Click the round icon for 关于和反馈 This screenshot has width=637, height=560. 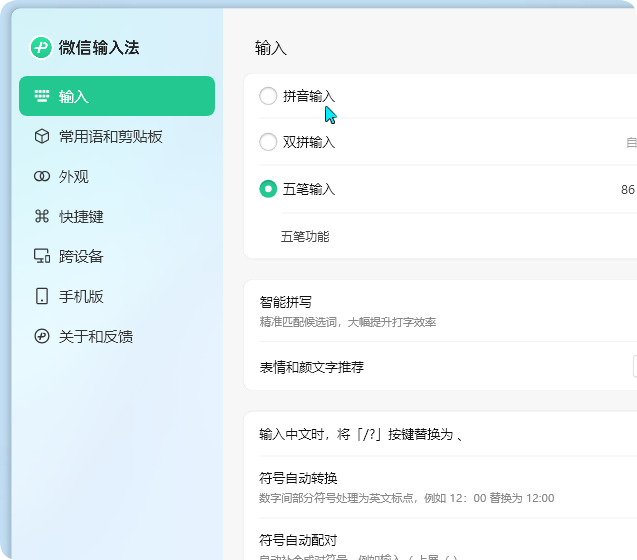[x=41, y=336]
